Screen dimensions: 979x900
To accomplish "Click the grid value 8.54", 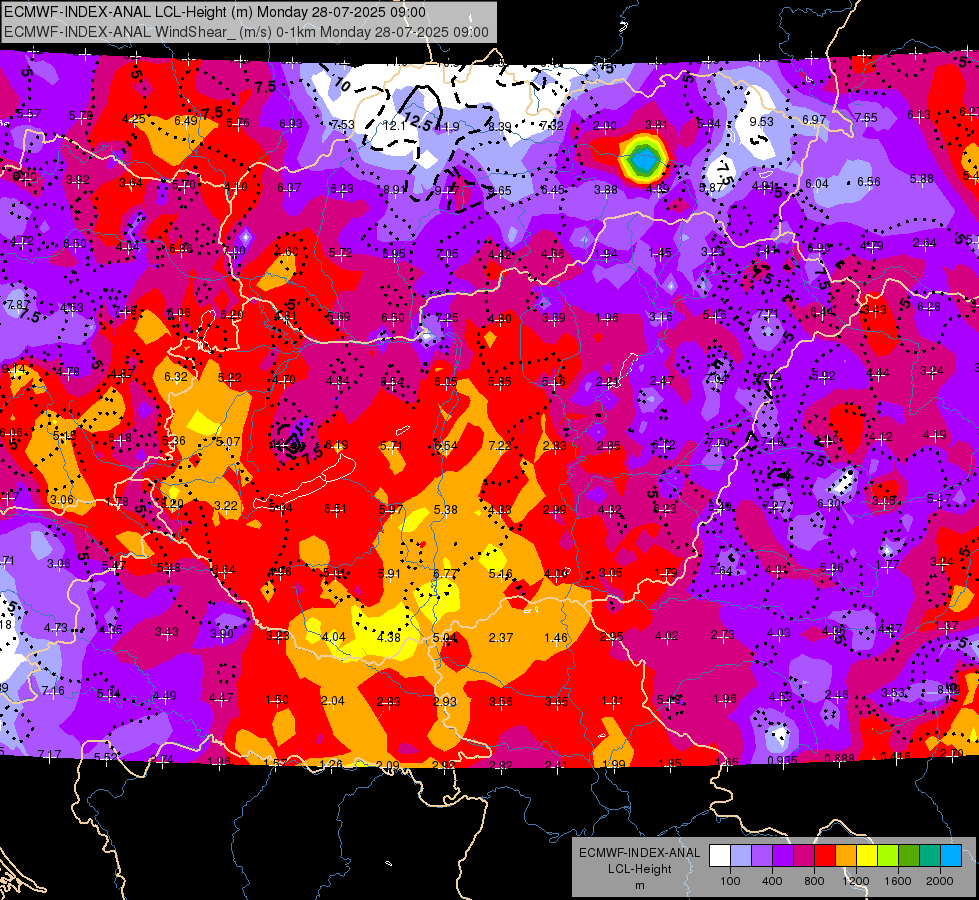I will click(392, 382).
